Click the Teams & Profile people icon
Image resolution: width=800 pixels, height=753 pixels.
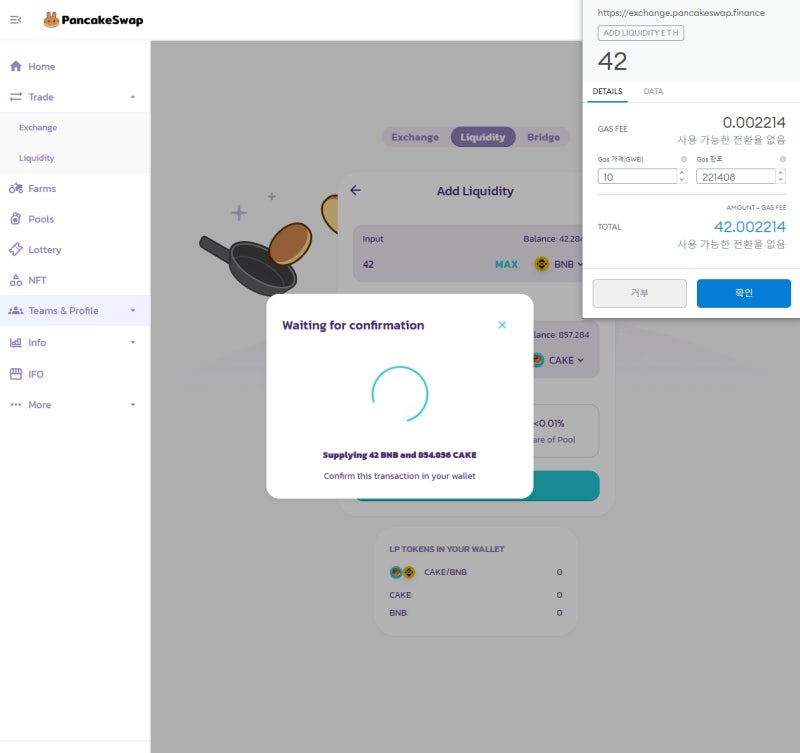point(16,310)
